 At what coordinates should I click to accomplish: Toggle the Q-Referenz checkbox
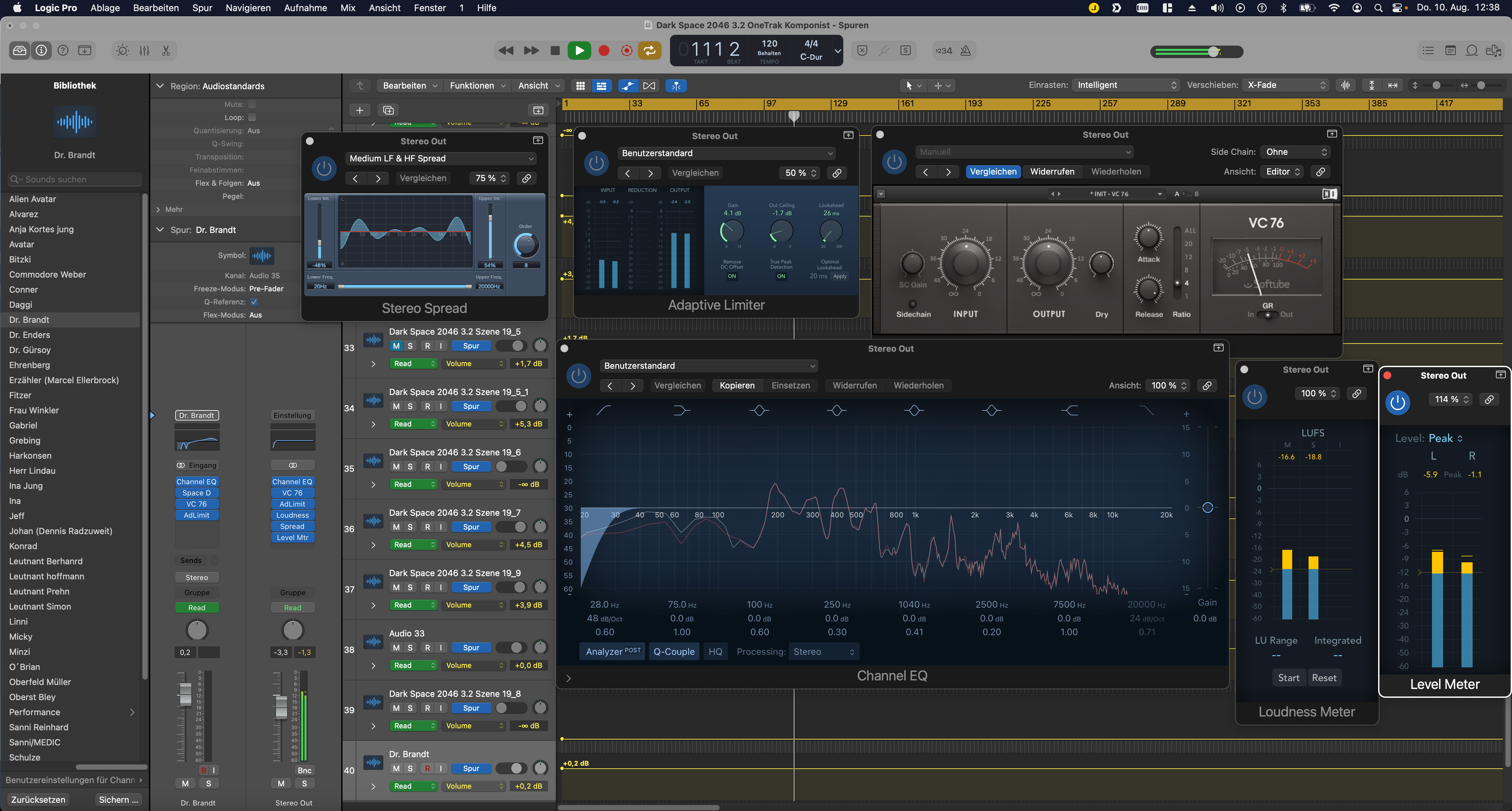(254, 302)
